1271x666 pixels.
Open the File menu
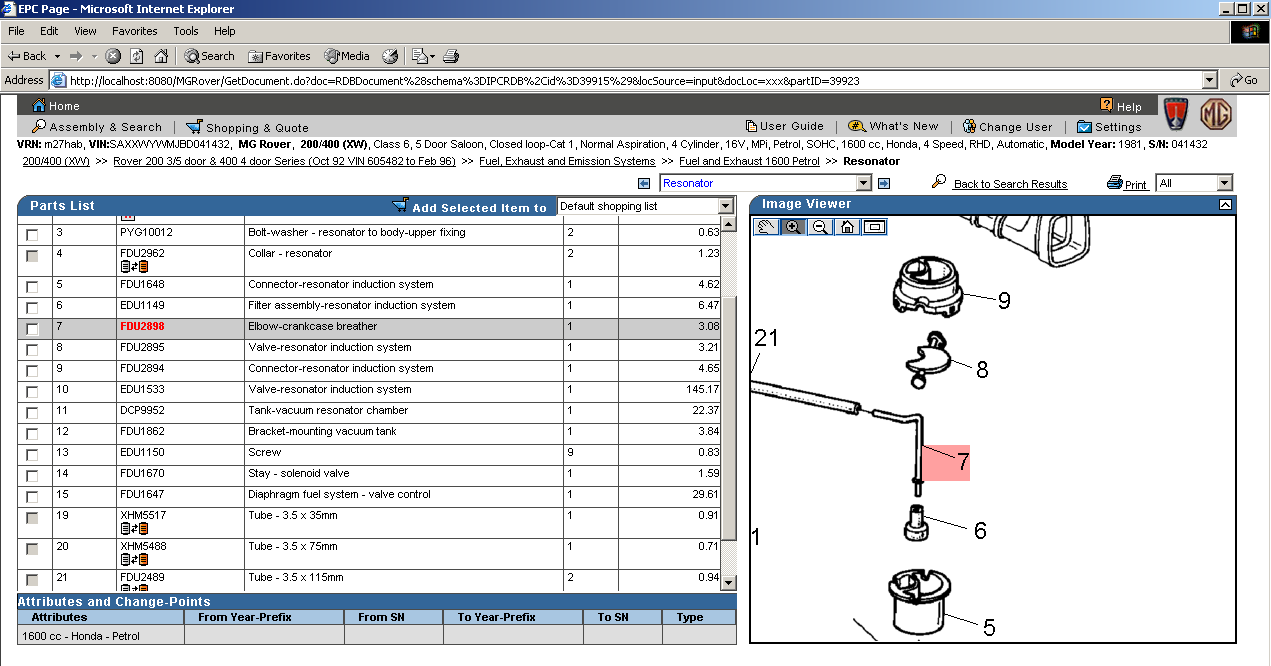tap(16, 31)
